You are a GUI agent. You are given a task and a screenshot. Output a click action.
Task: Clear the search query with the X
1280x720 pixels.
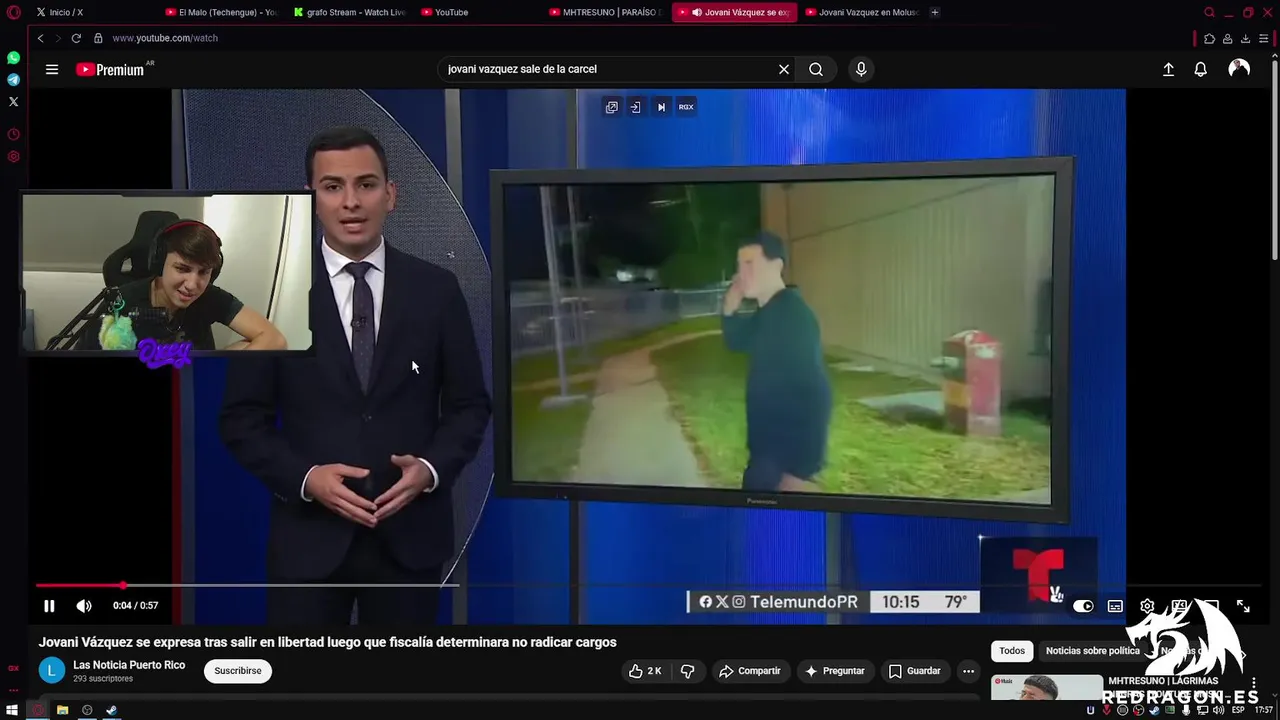point(784,69)
